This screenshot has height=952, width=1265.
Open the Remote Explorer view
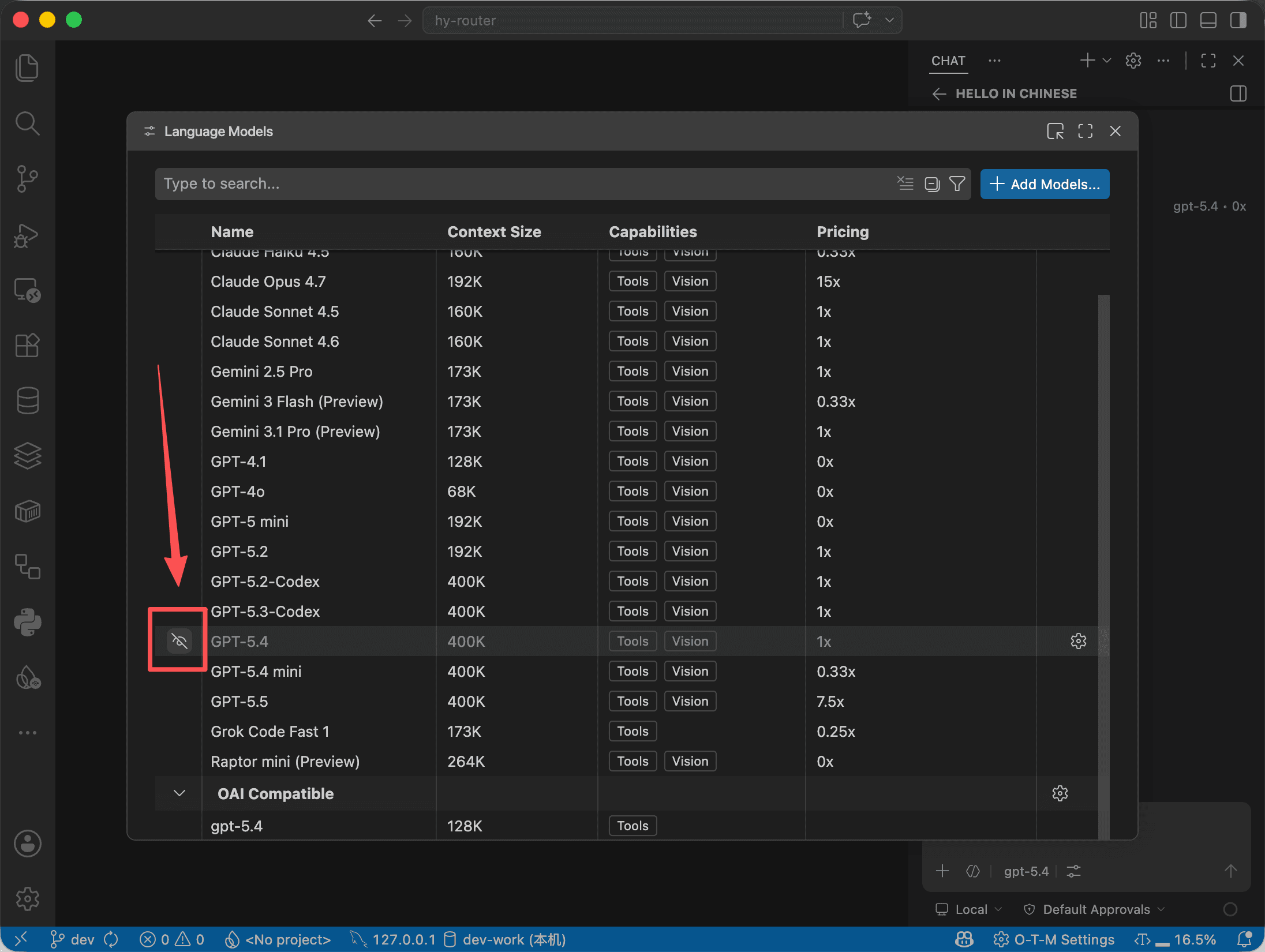(x=27, y=290)
